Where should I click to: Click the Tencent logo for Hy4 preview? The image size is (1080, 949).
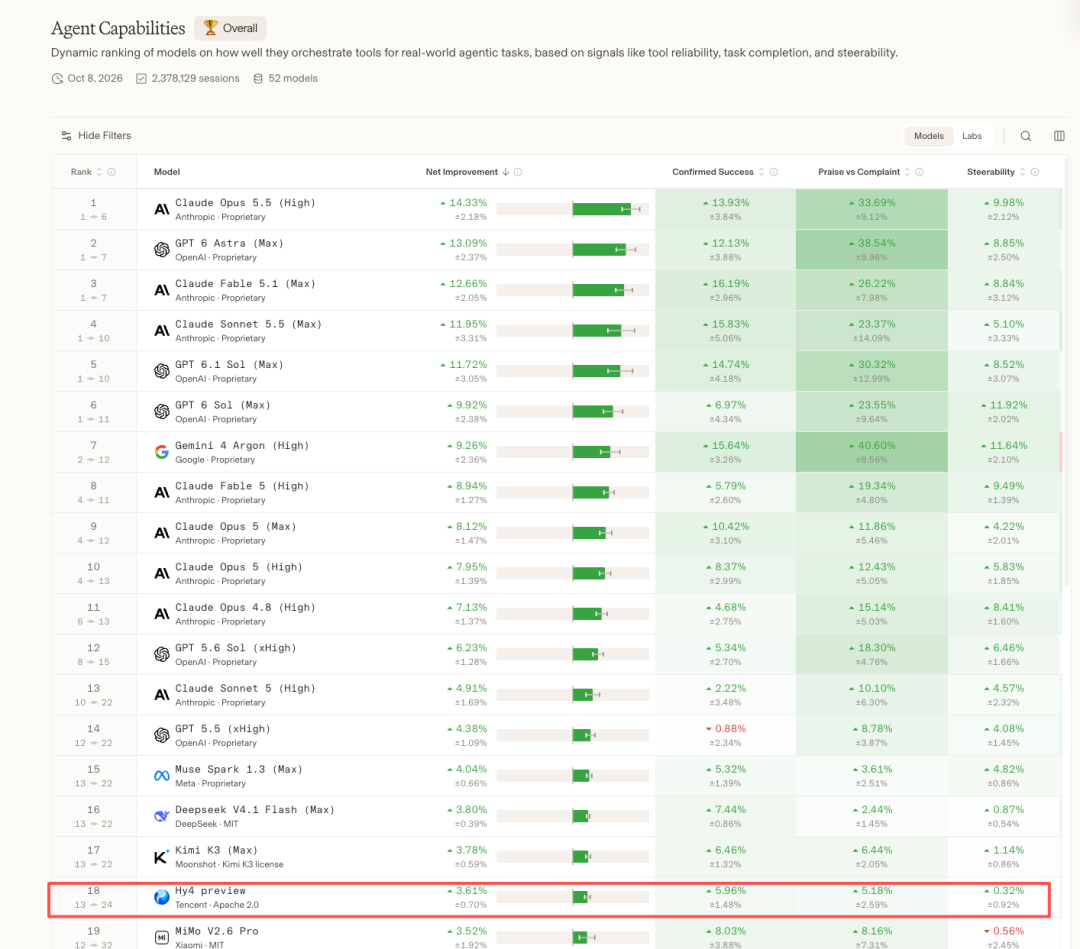pos(162,897)
